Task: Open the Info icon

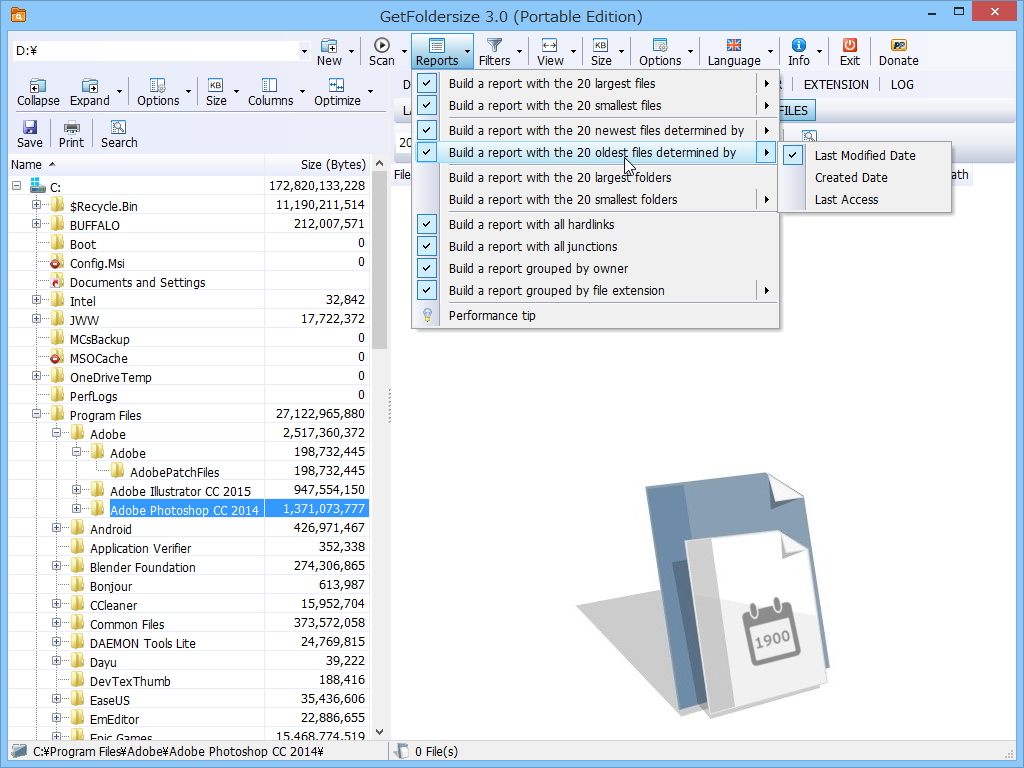Action: [798, 45]
